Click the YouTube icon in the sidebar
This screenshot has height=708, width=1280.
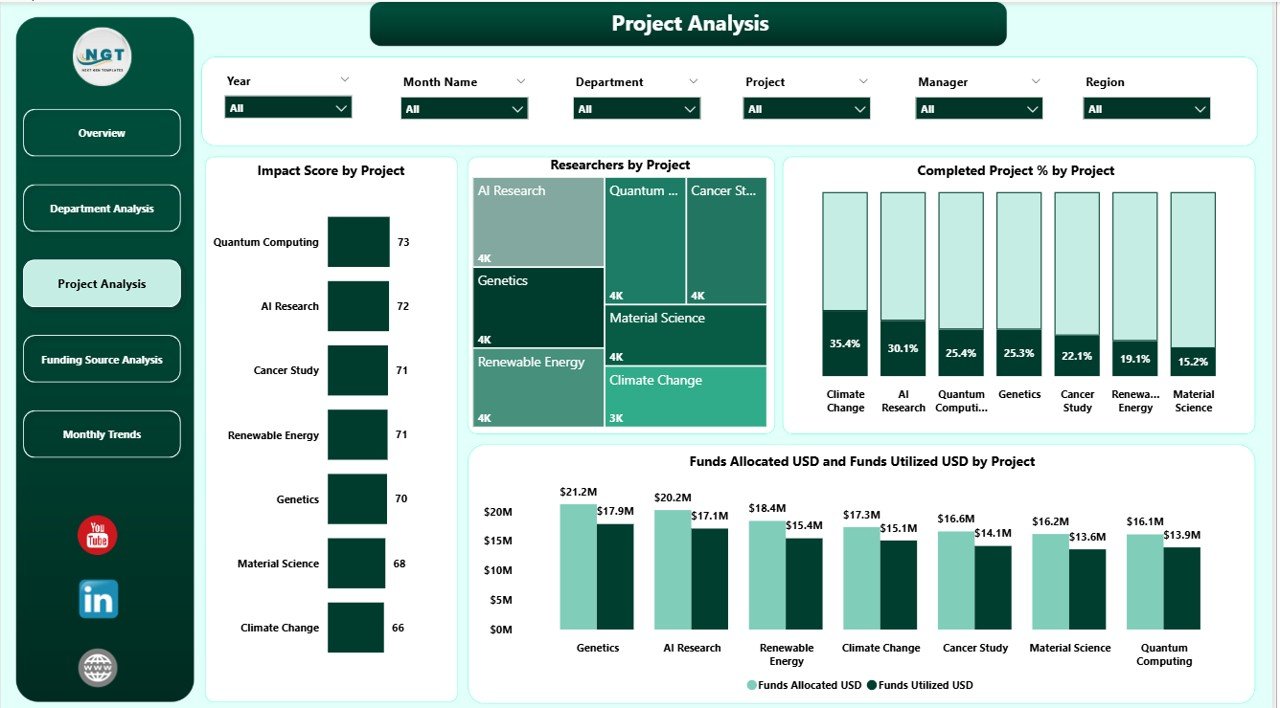pyautogui.click(x=97, y=536)
